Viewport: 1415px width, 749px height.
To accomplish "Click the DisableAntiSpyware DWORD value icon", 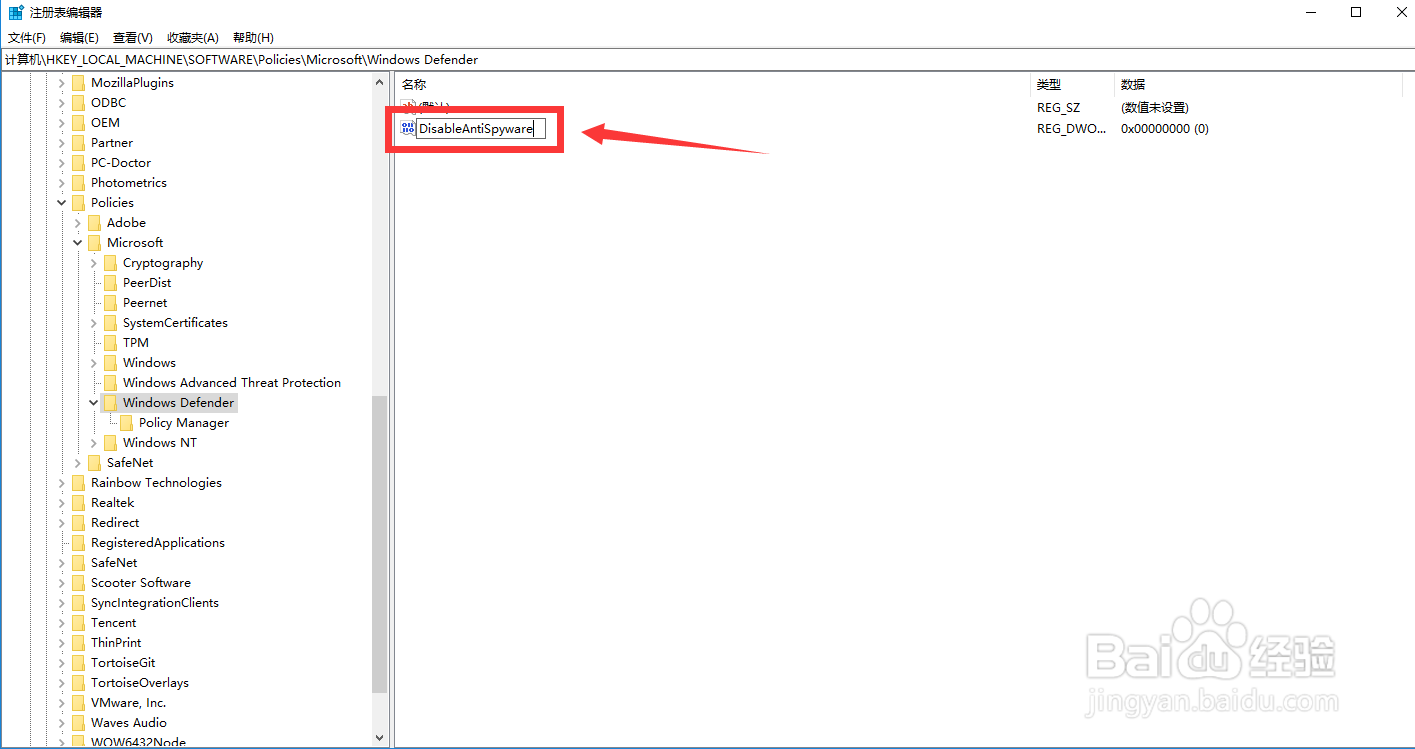I will tap(408, 128).
